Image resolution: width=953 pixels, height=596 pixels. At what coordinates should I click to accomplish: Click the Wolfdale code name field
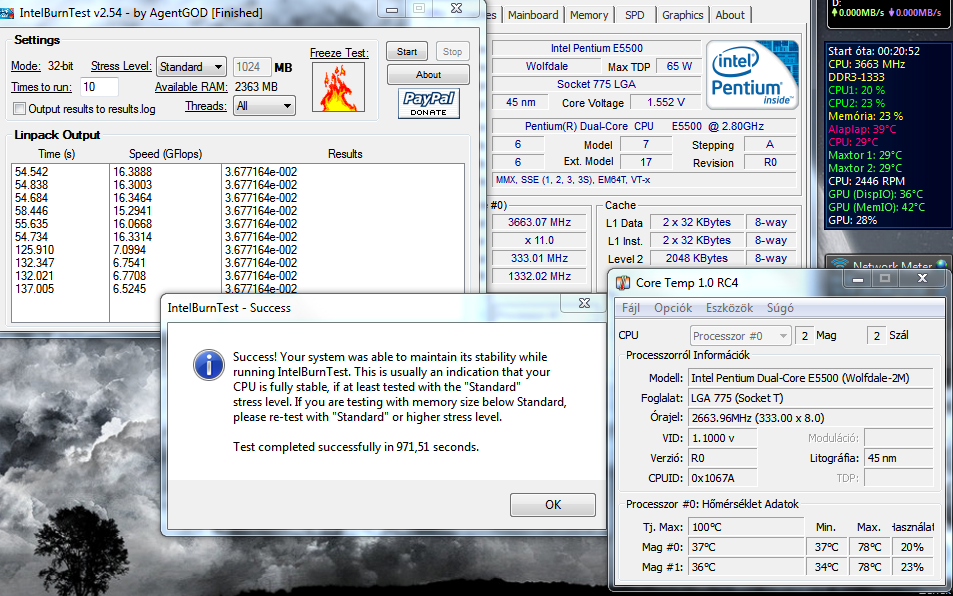pyautogui.click(x=546, y=66)
